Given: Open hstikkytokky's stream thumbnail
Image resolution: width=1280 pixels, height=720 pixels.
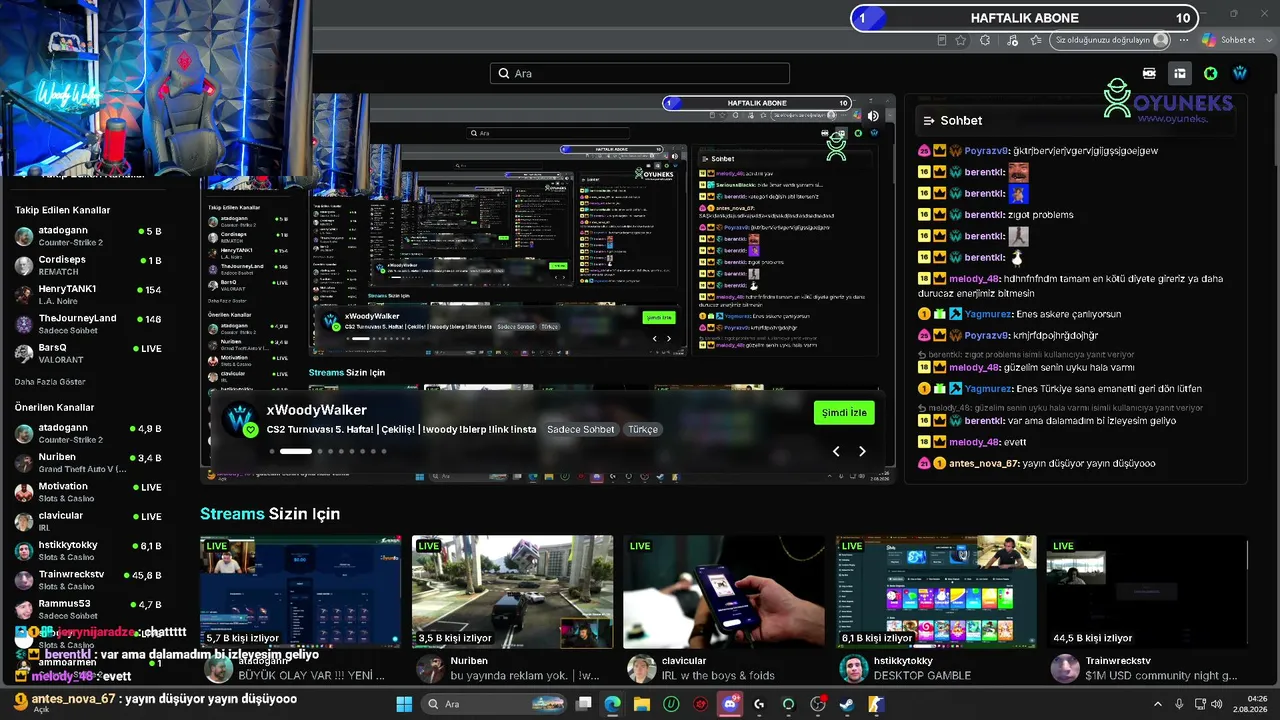Looking at the screenshot, I should pos(936,591).
